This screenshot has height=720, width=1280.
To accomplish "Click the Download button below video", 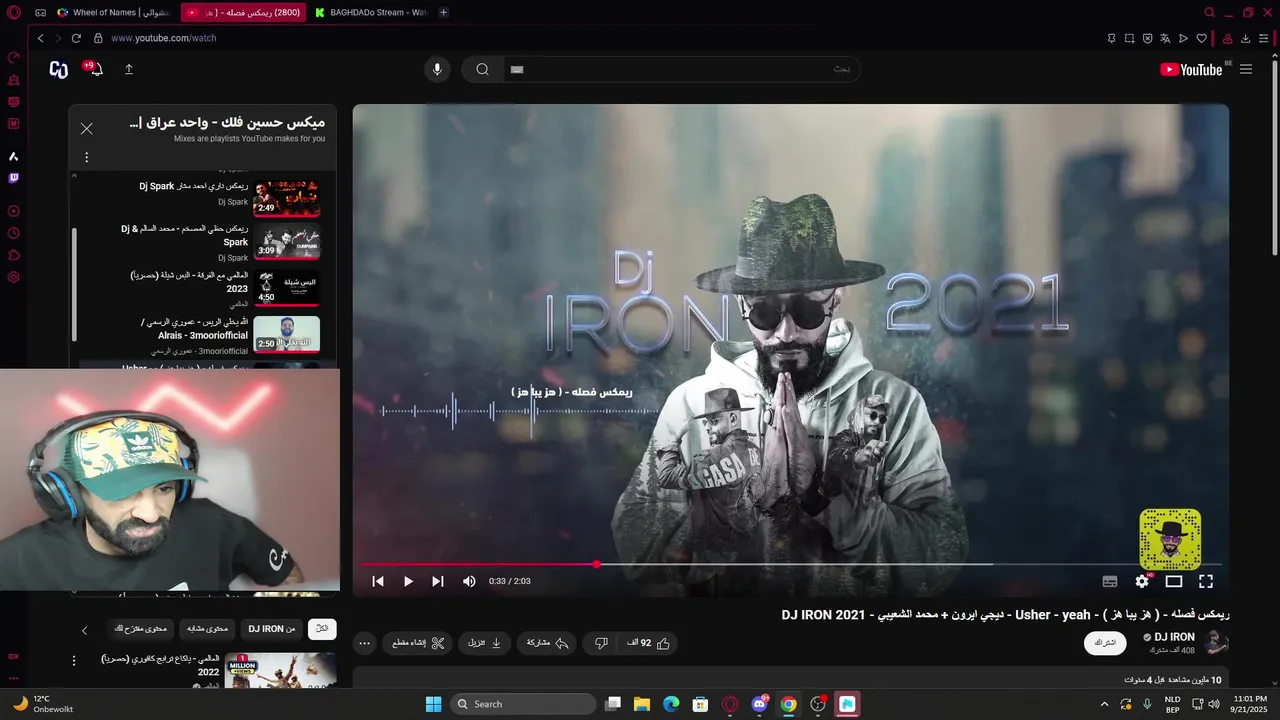I will click(x=485, y=643).
